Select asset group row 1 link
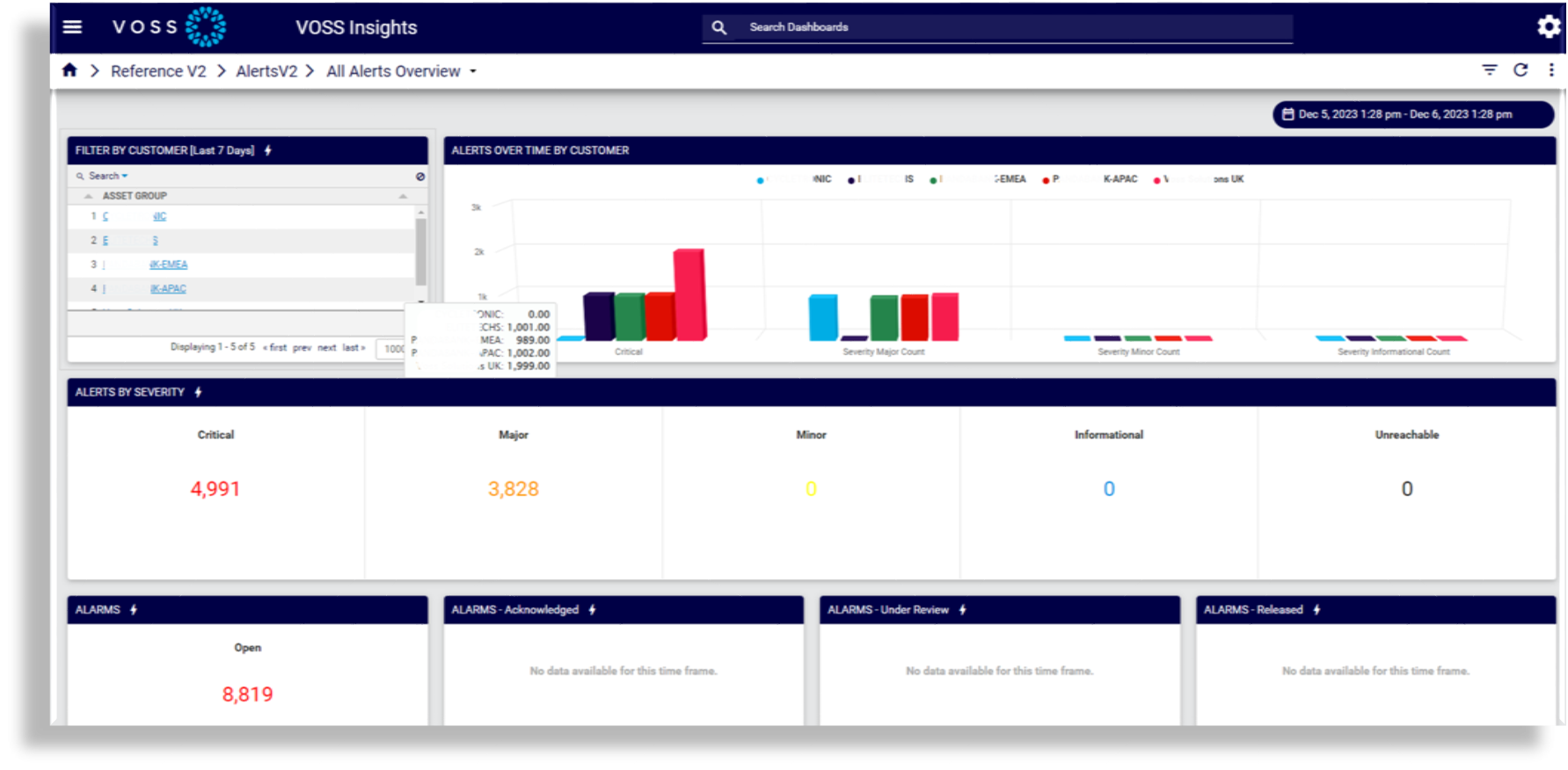 (x=134, y=216)
